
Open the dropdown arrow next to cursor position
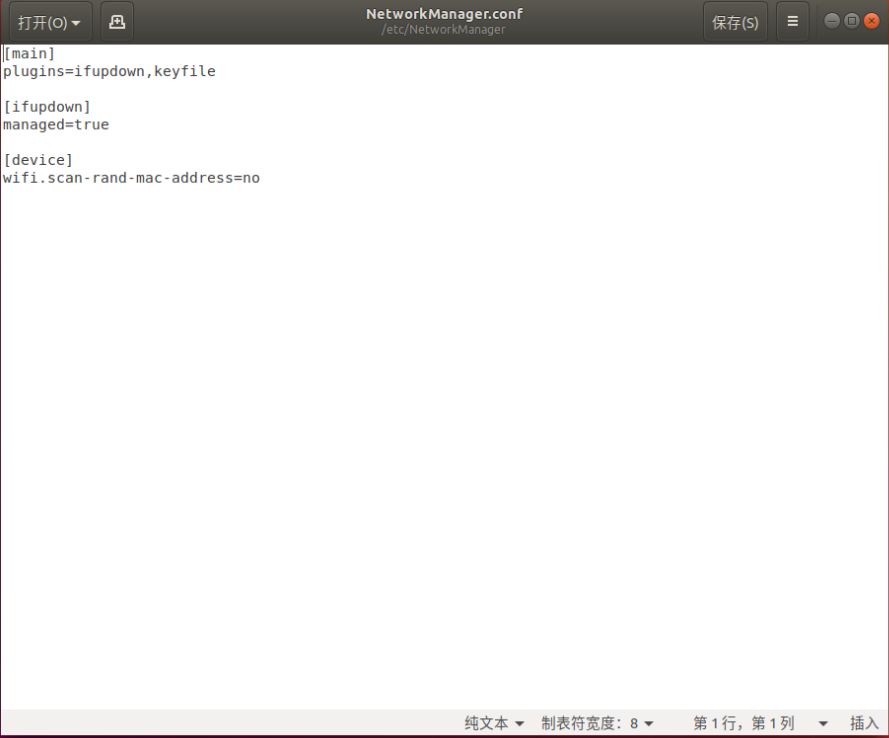pyautogui.click(x=823, y=724)
